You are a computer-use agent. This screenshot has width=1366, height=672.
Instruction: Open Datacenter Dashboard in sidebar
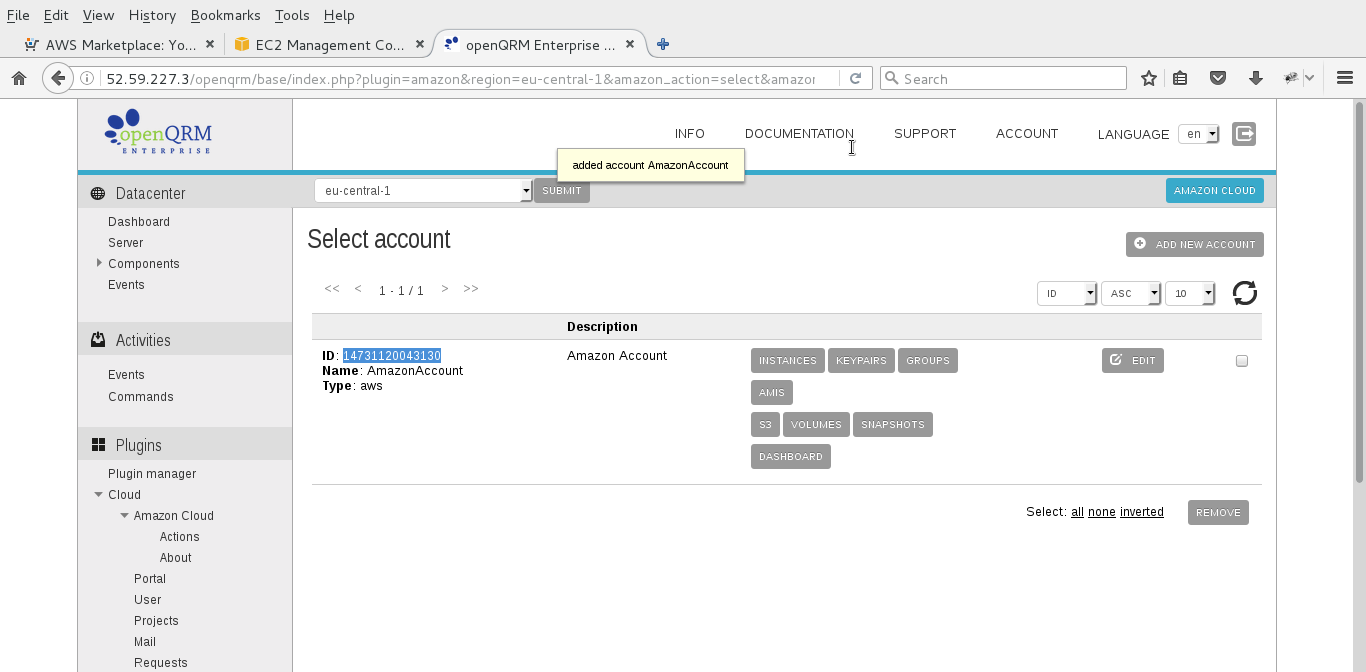click(x=139, y=222)
